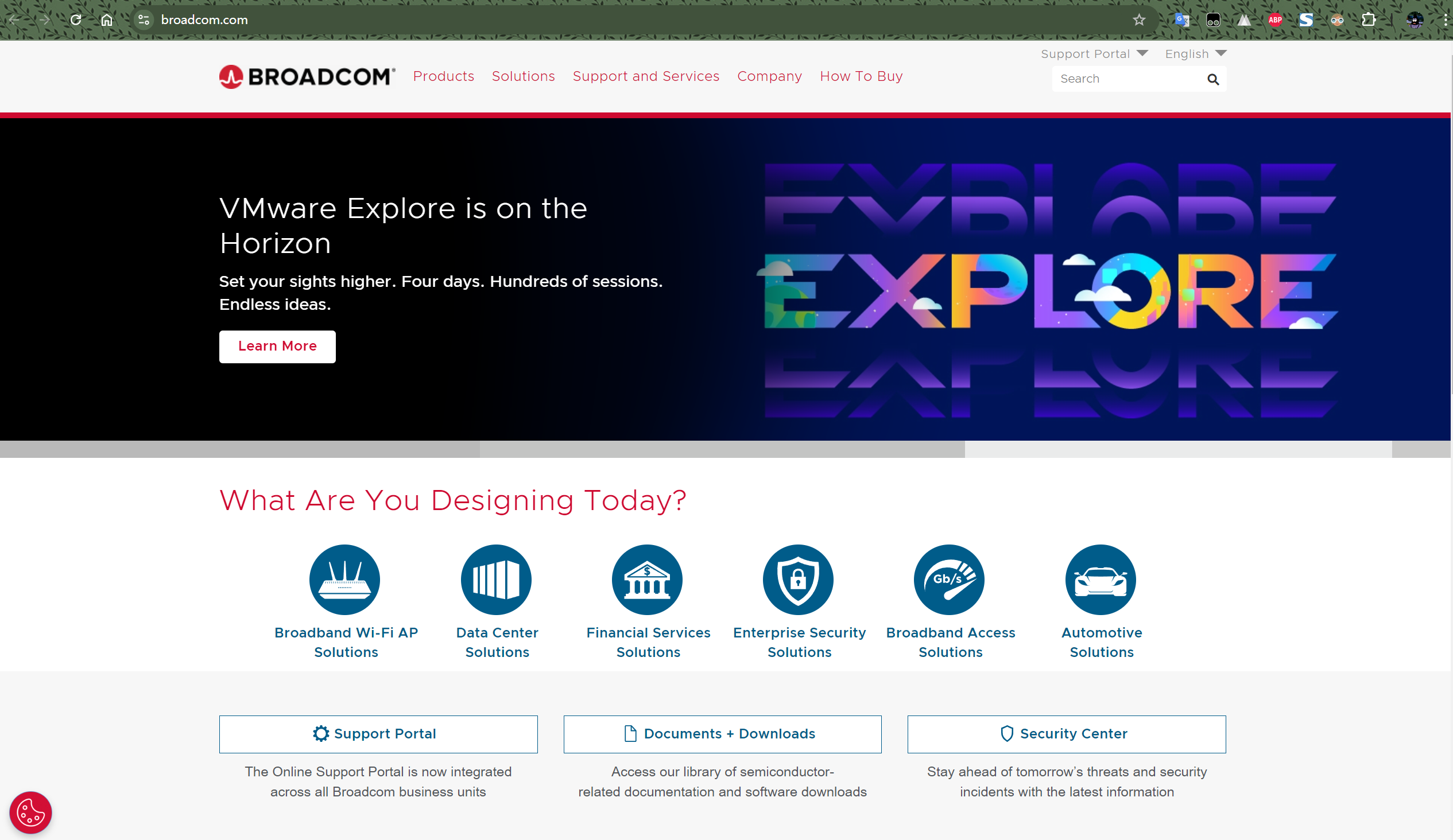Select the Financial Services bank icon

[x=647, y=580]
